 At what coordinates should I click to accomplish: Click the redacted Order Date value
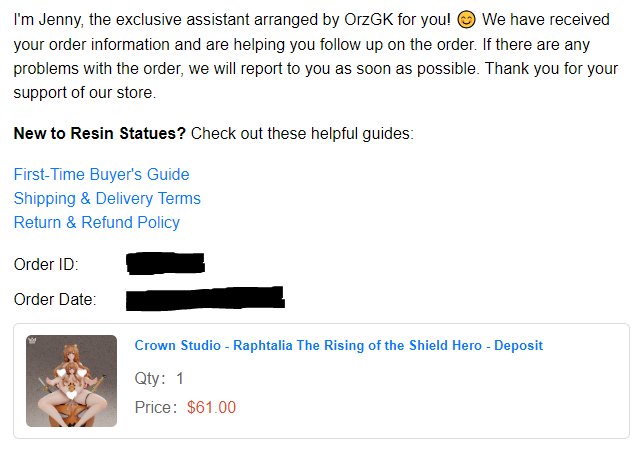click(x=205, y=297)
